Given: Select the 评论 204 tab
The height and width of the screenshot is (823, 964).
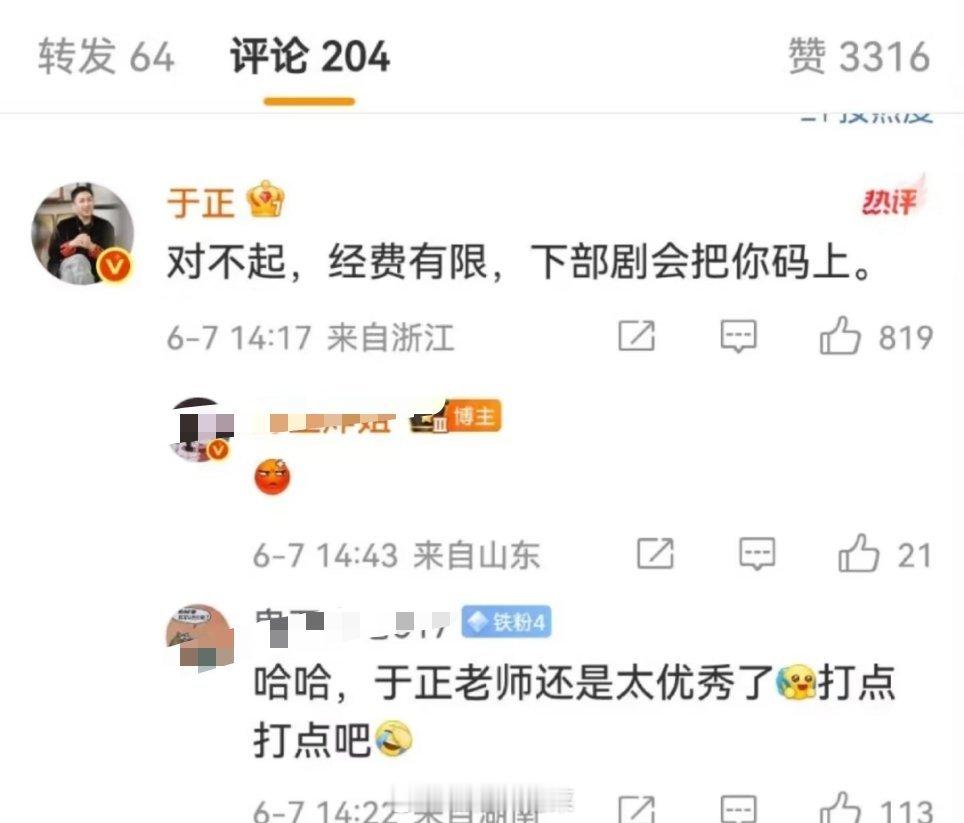Looking at the screenshot, I should [310, 56].
